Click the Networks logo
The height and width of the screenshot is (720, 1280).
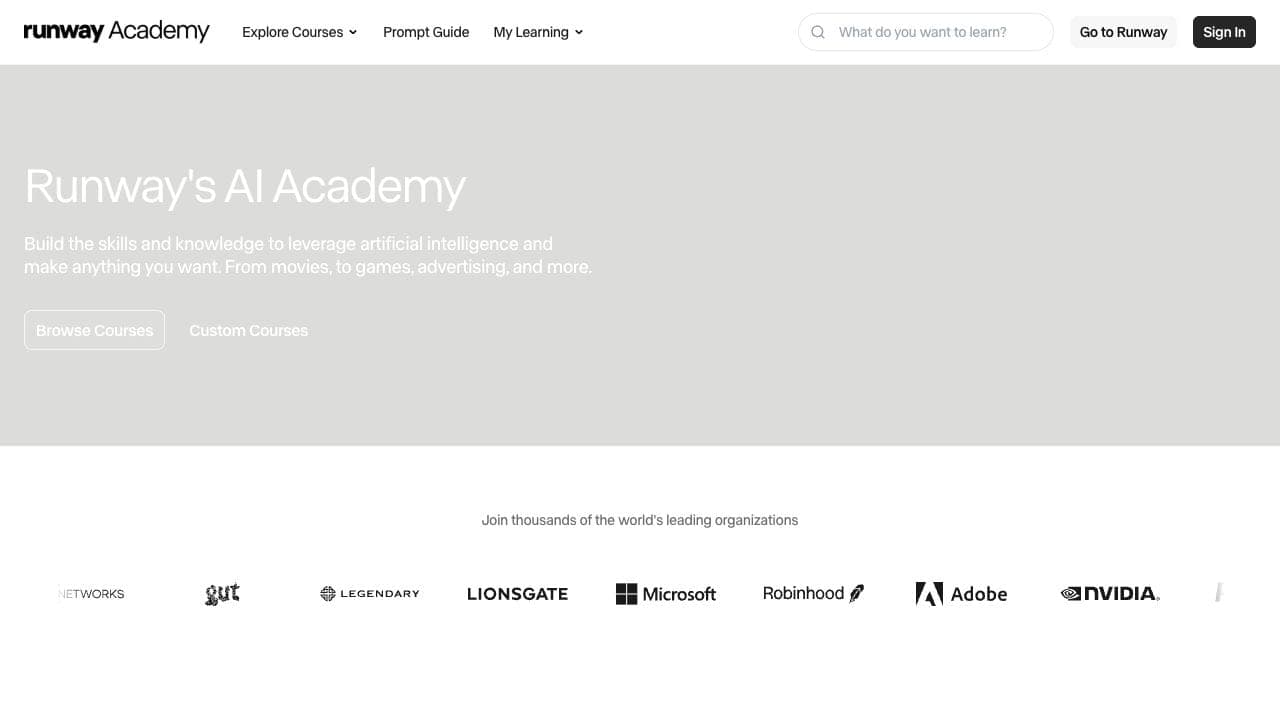(x=91, y=594)
